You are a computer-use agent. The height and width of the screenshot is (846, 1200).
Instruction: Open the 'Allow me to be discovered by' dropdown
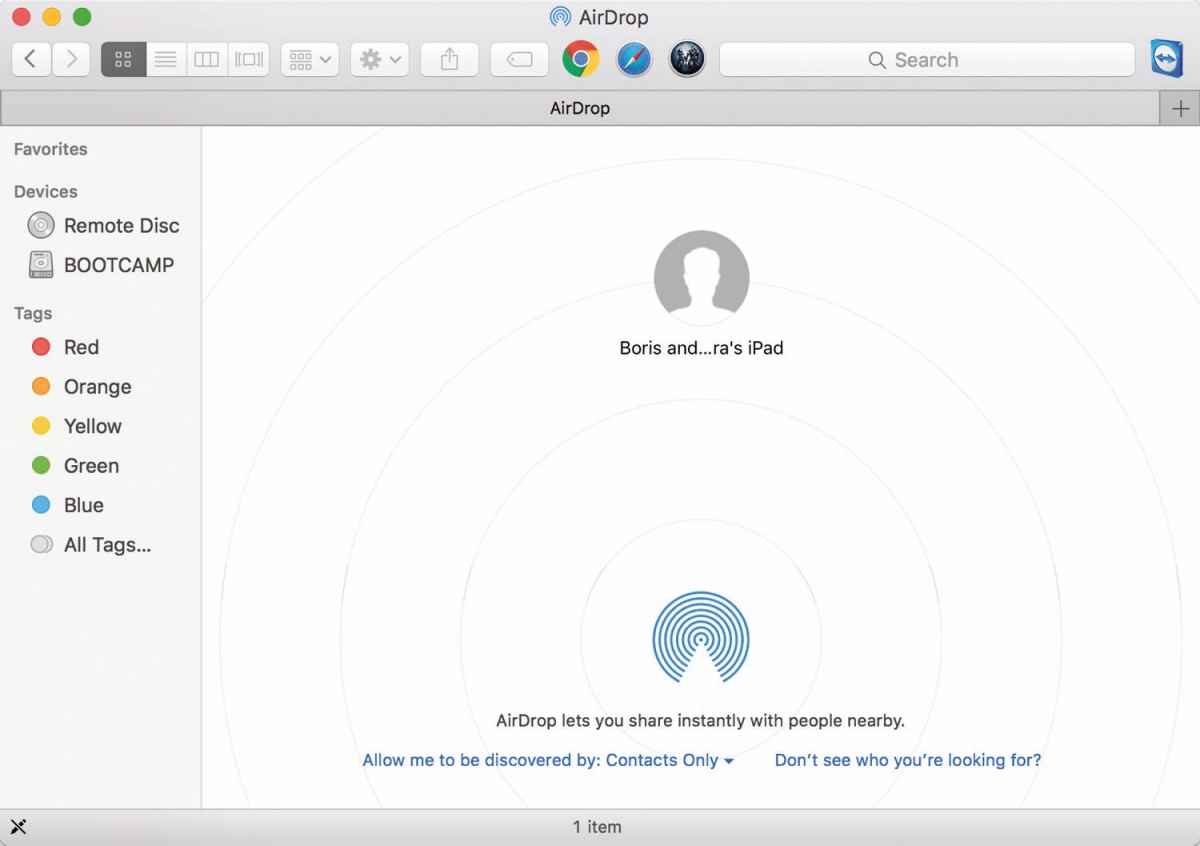click(x=548, y=760)
